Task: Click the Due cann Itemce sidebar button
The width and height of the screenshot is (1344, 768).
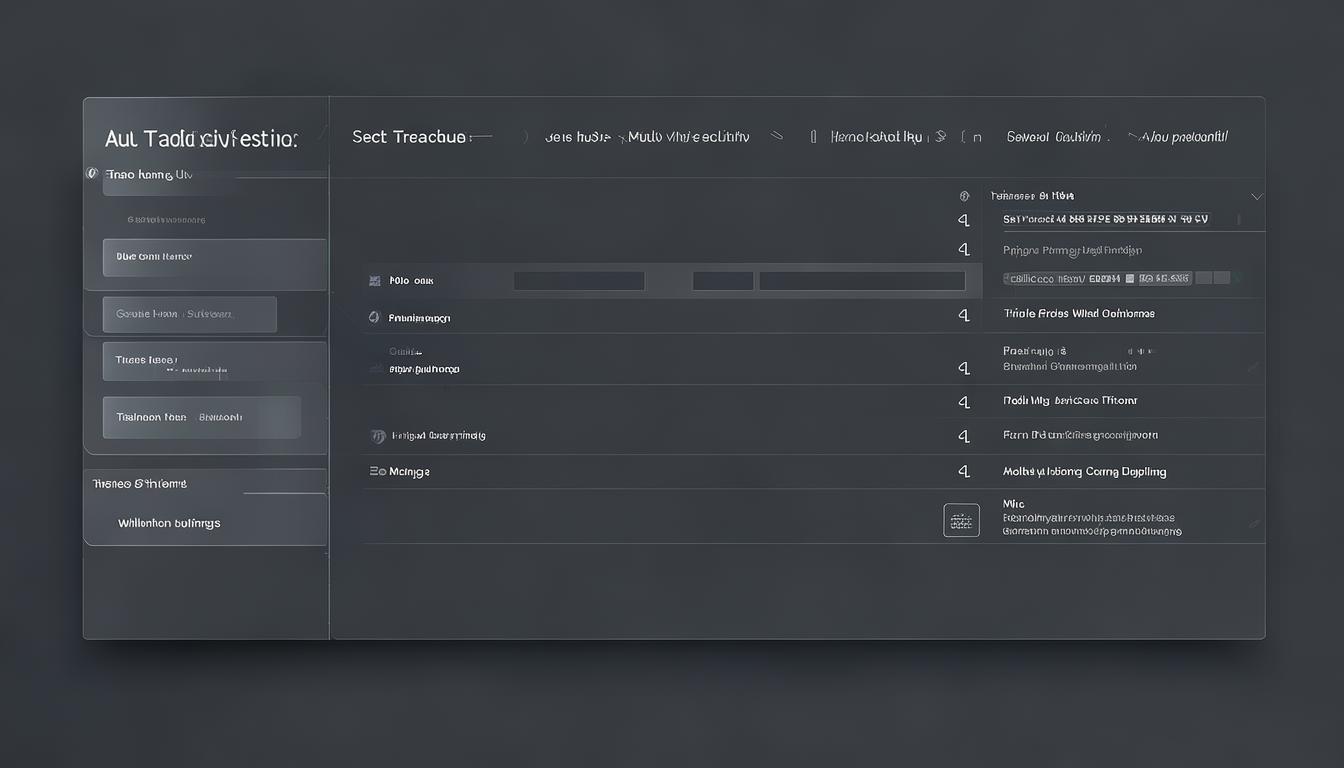Action: coord(214,257)
